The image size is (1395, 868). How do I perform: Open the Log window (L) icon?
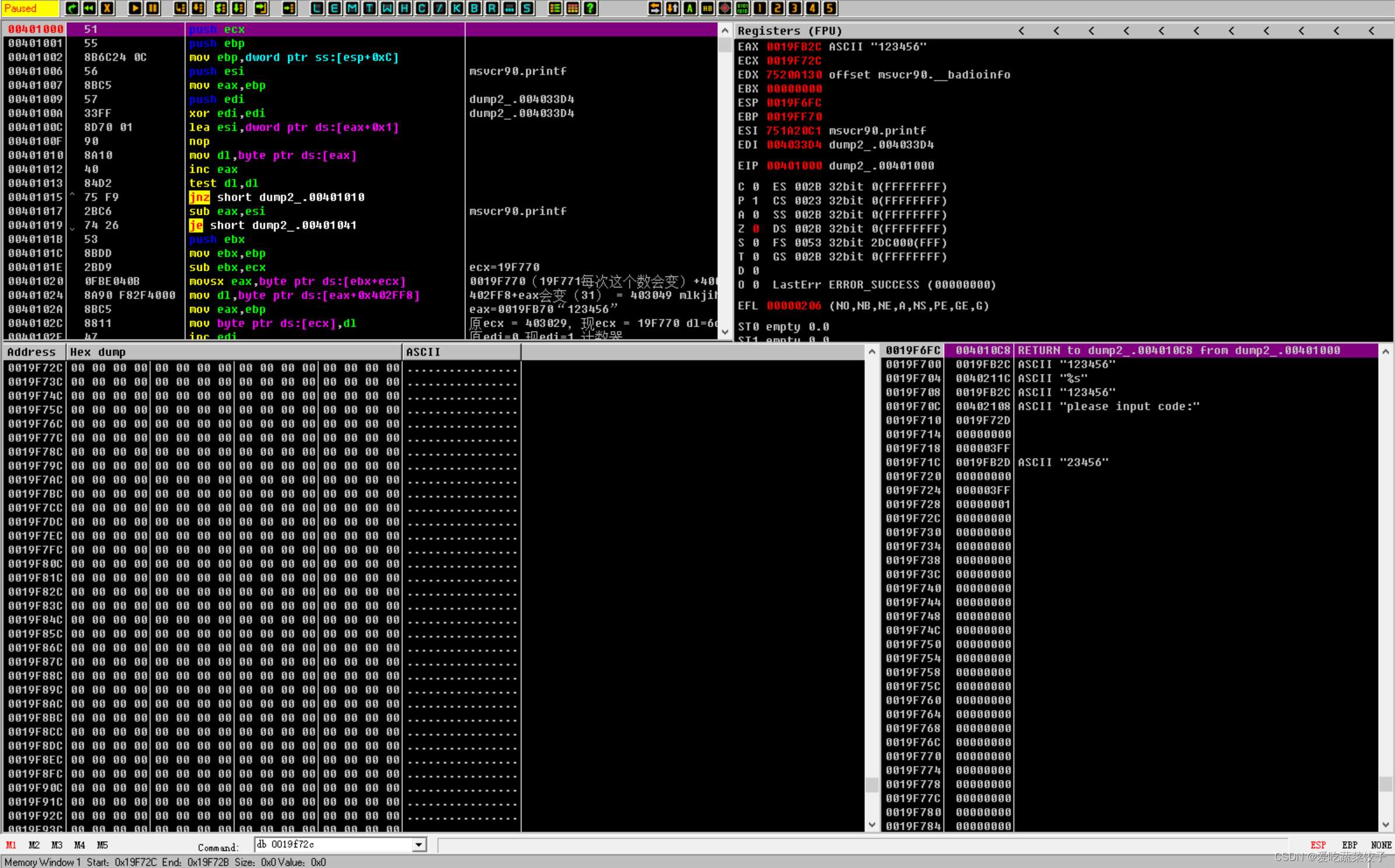tap(317, 8)
